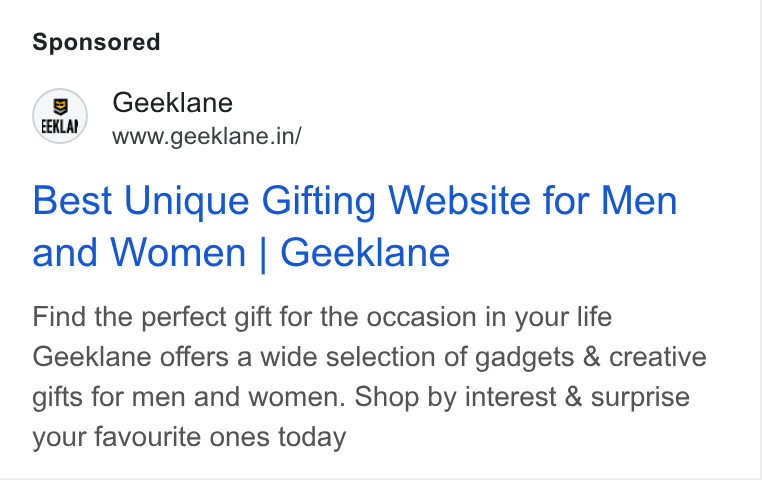This screenshot has height=480, width=762.
Task: Click the 'Find the perfect gift' description line
Action: 322,318
